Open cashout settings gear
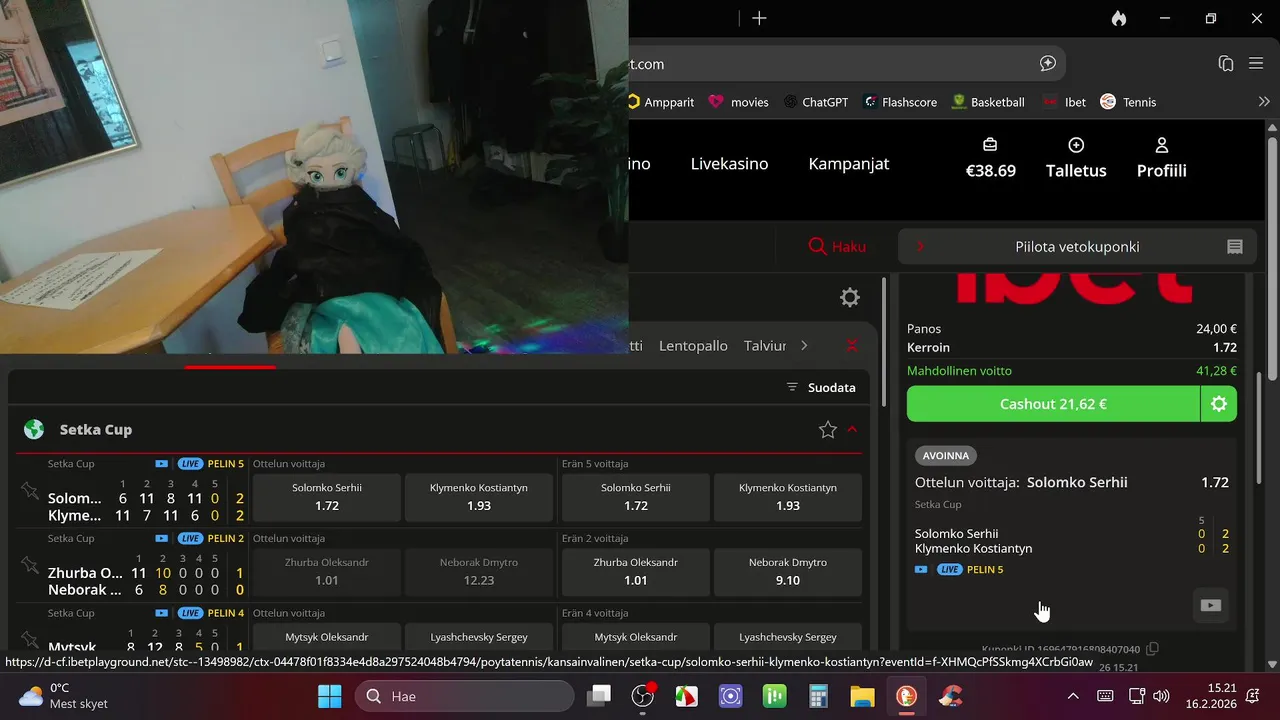Image resolution: width=1280 pixels, height=720 pixels. pyautogui.click(x=1219, y=404)
